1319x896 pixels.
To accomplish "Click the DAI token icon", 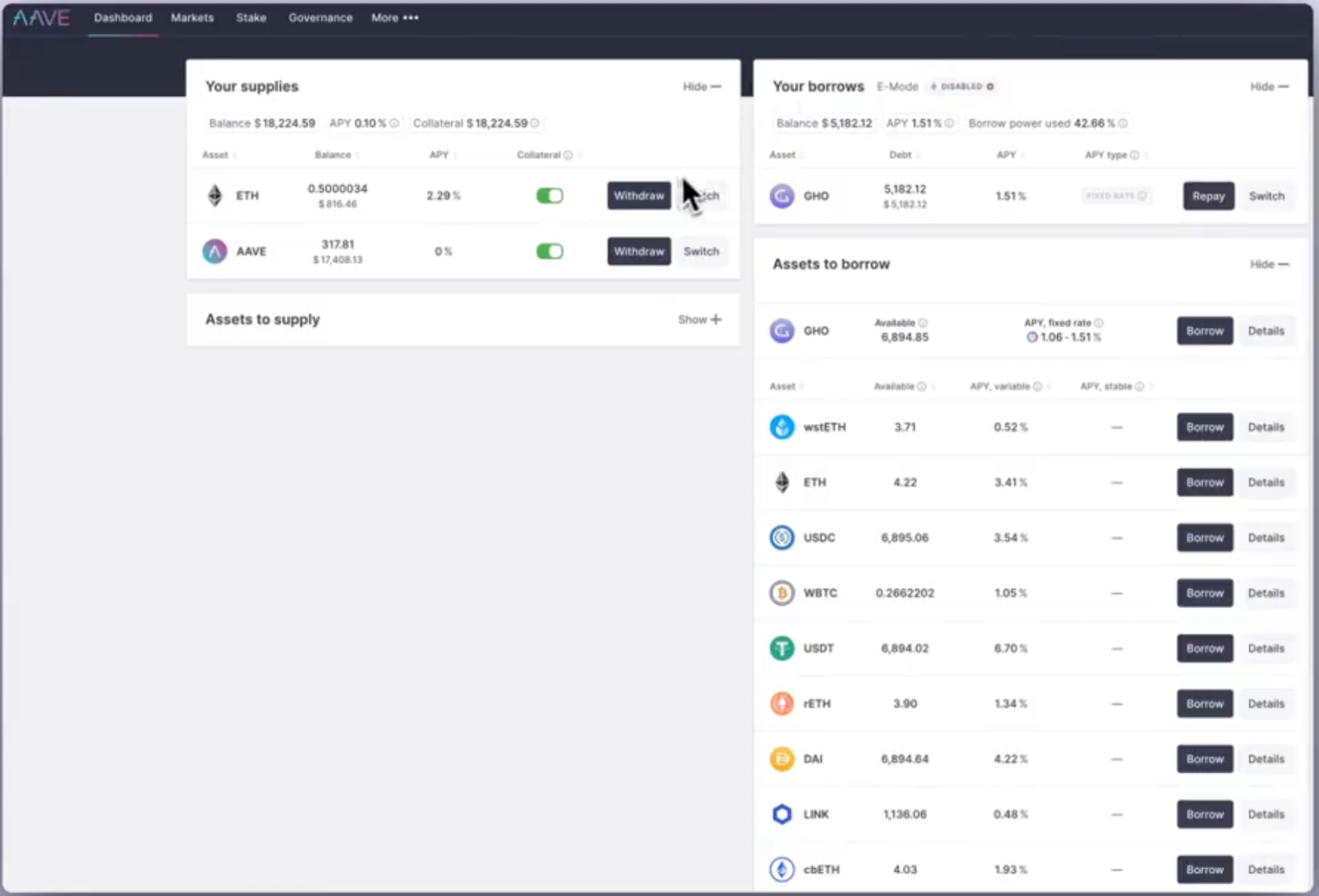I will pos(782,759).
